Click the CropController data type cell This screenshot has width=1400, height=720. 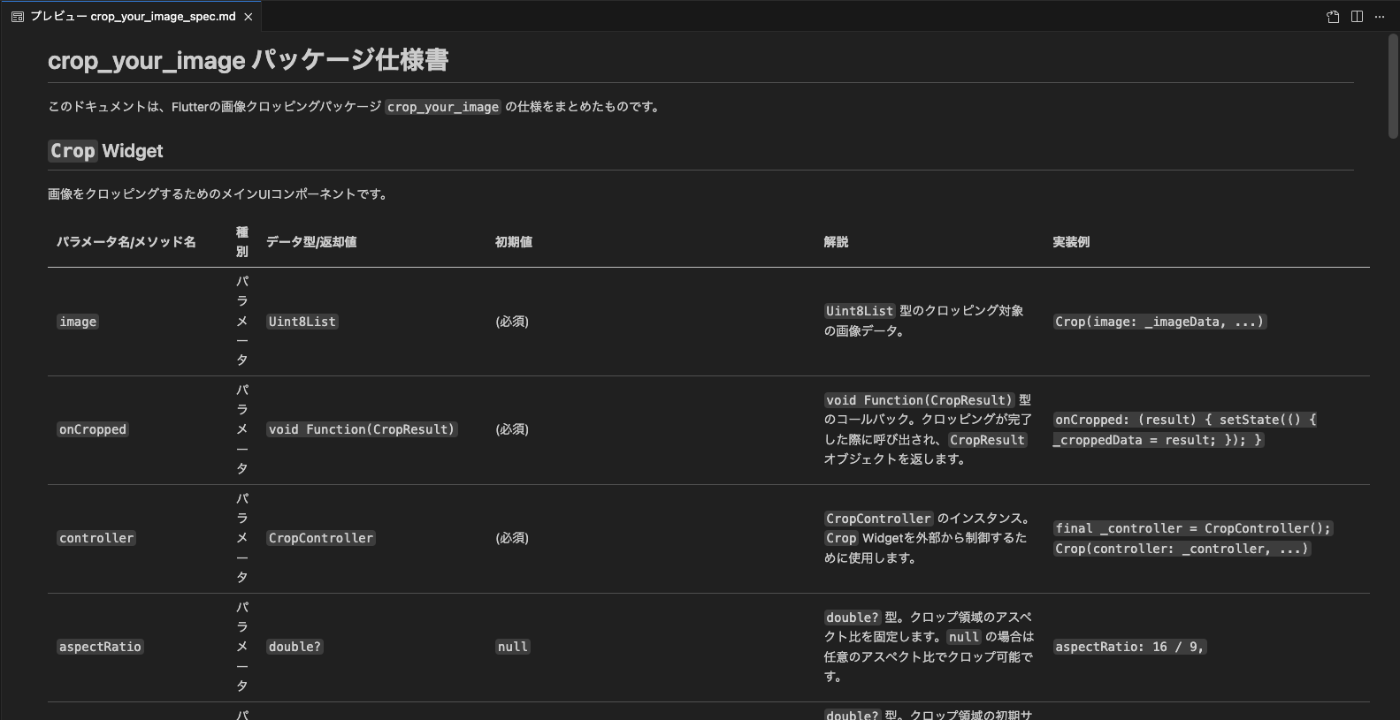point(321,538)
